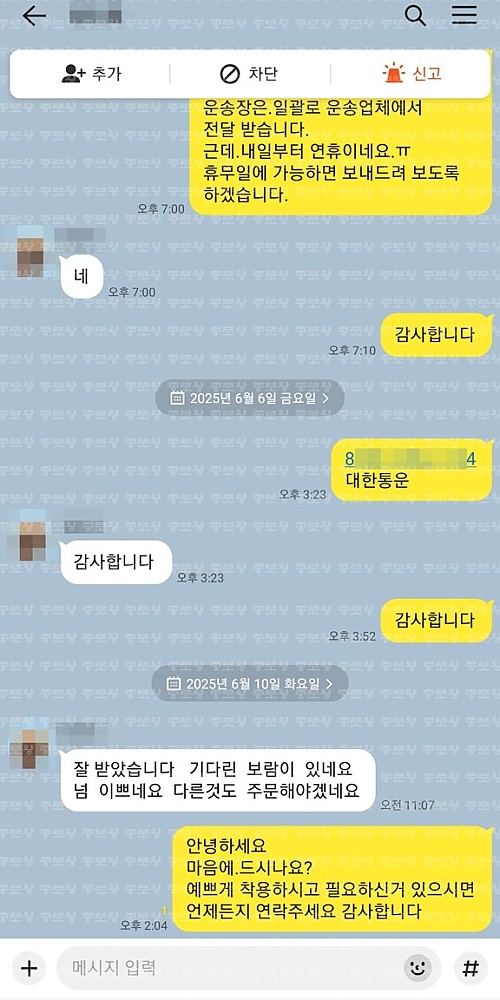Screen dimensions: 500x1000
Task: Open chat search magnifier icon
Action: tap(415, 15)
